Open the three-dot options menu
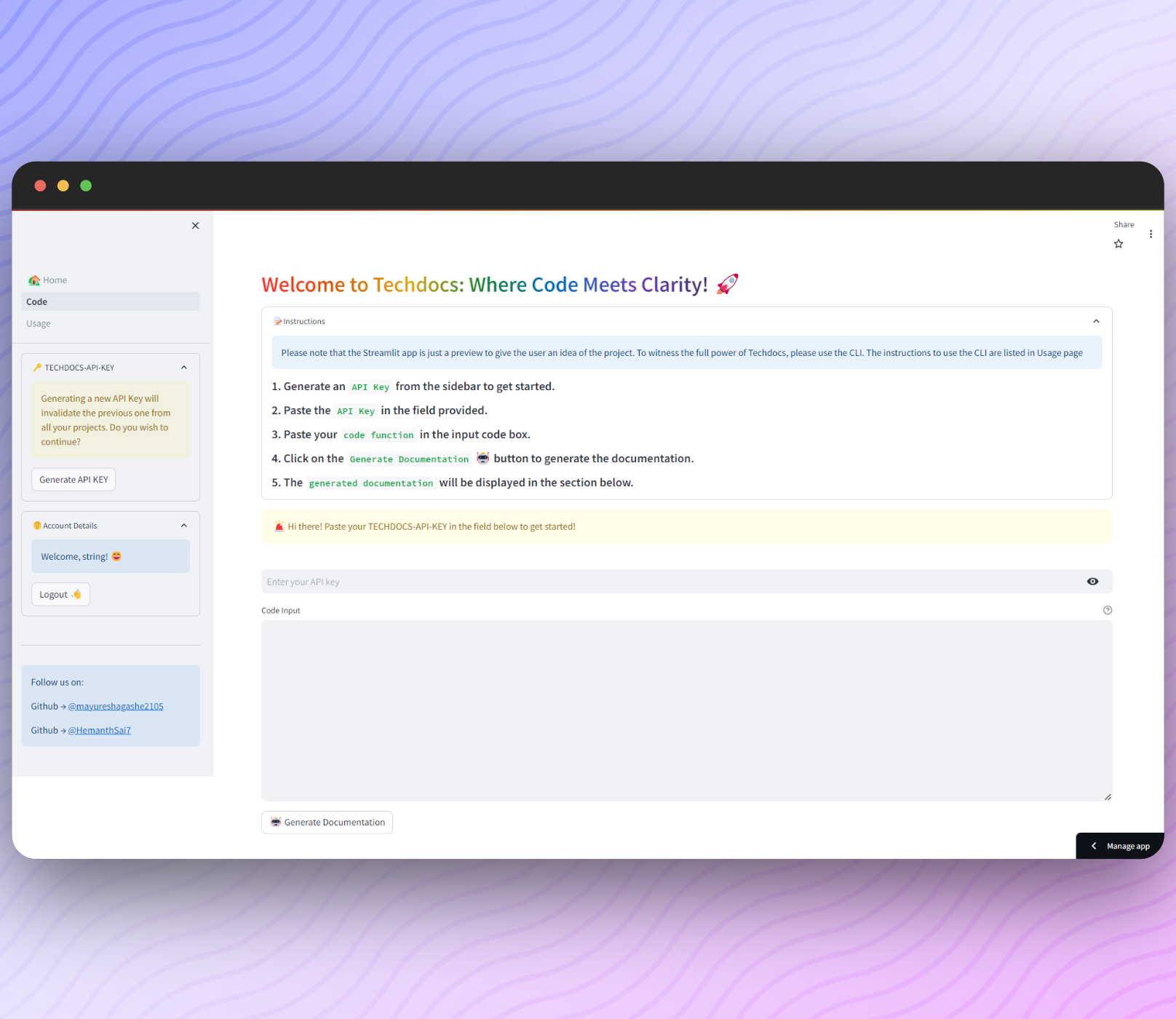Screen dimensions: 1176x1019 [1151, 234]
